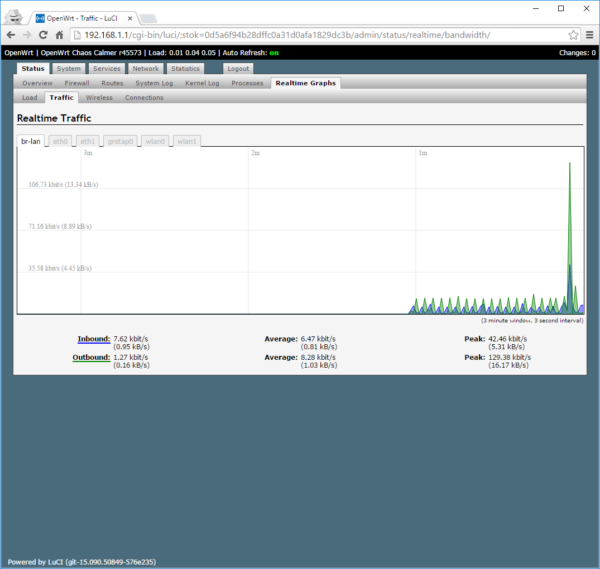Click the user profile icon in title bar
Screen dimensions: 600x569
(x=14, y=14)
